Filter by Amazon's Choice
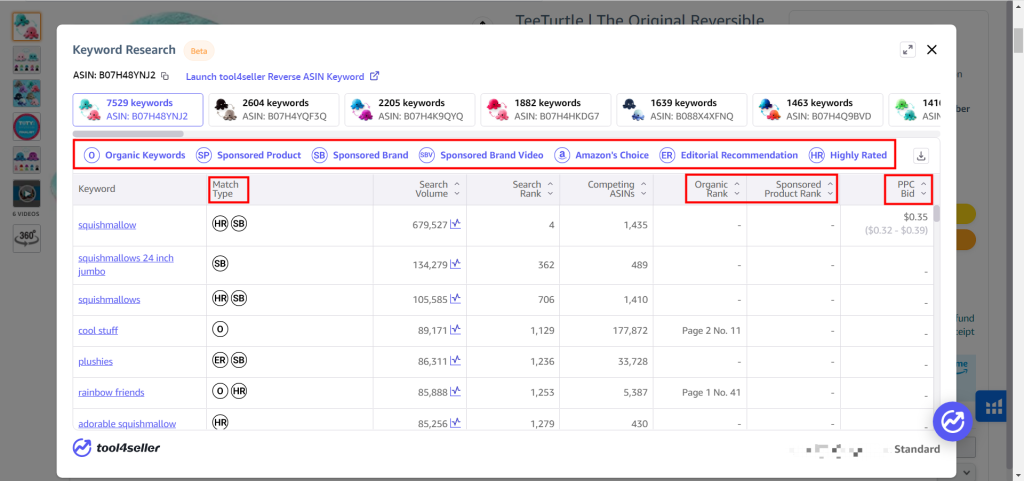This screenshot has height=481, width=1024. click(601, 155)
